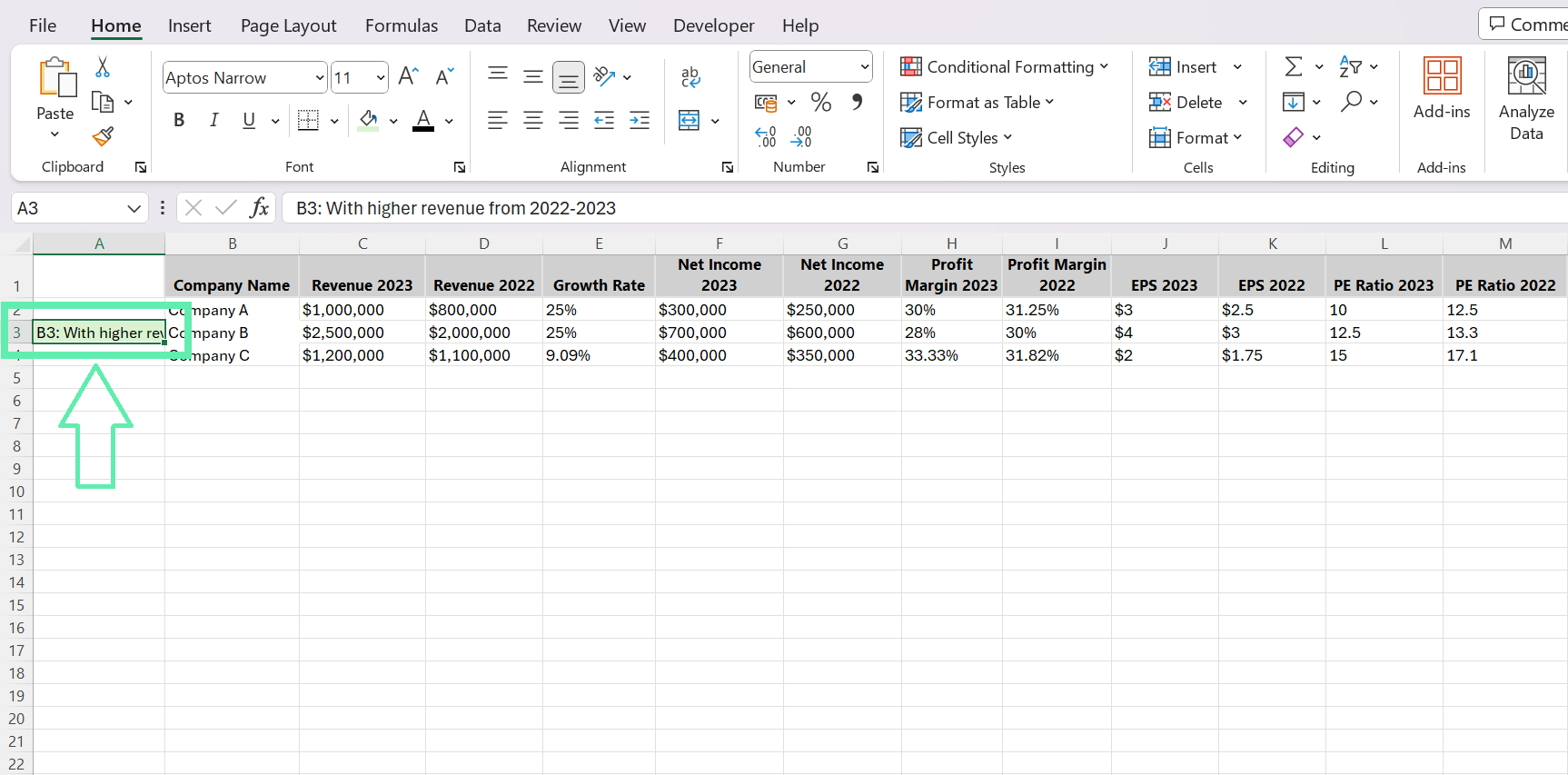The image size is (1568, 775).
Task: Open the General number format dropdown
Action: click(x=864, y=67)
